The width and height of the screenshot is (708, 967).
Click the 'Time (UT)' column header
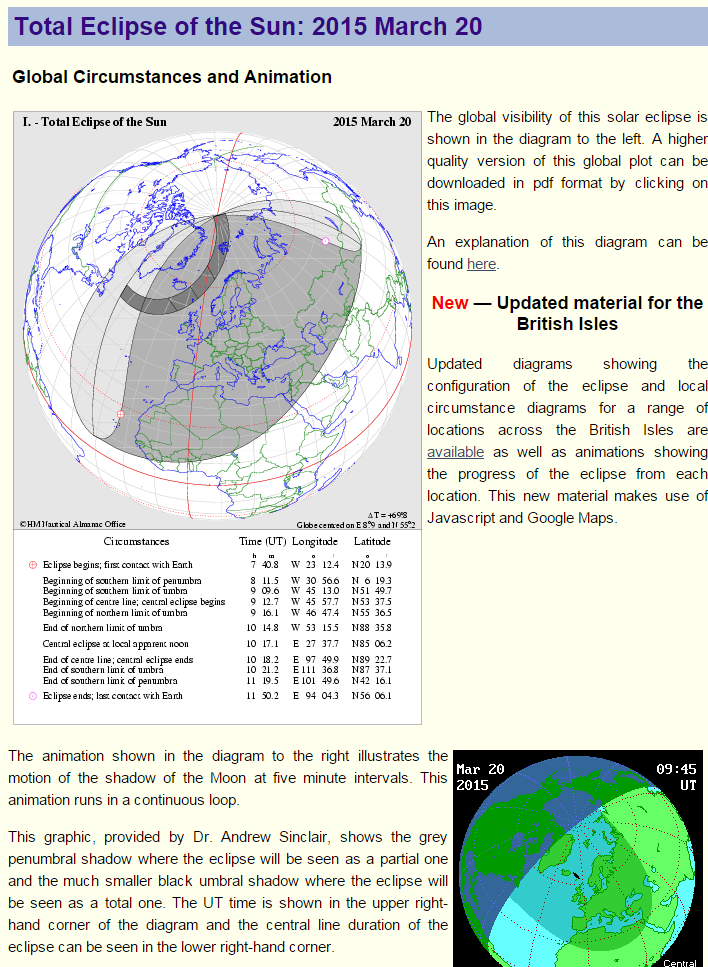point(263,541)
